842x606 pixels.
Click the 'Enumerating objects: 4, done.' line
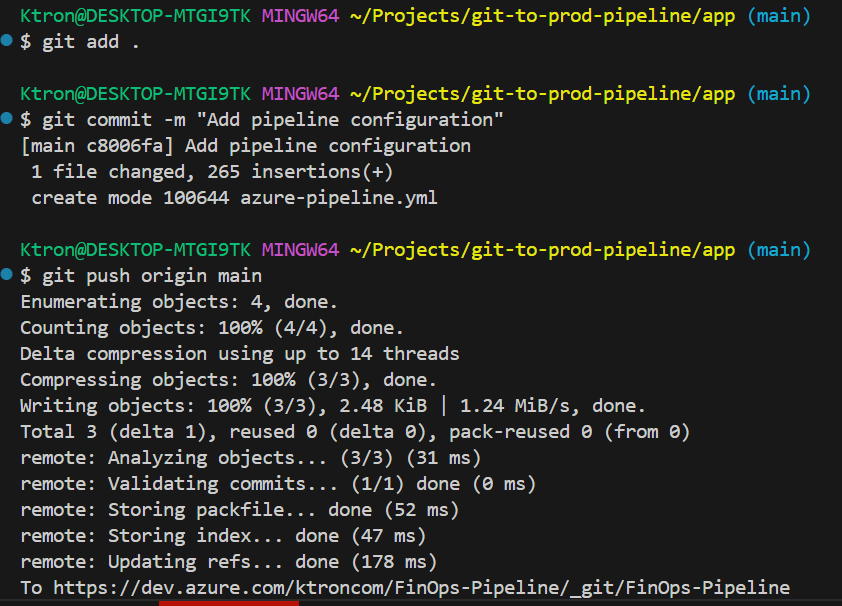point(179,301)
